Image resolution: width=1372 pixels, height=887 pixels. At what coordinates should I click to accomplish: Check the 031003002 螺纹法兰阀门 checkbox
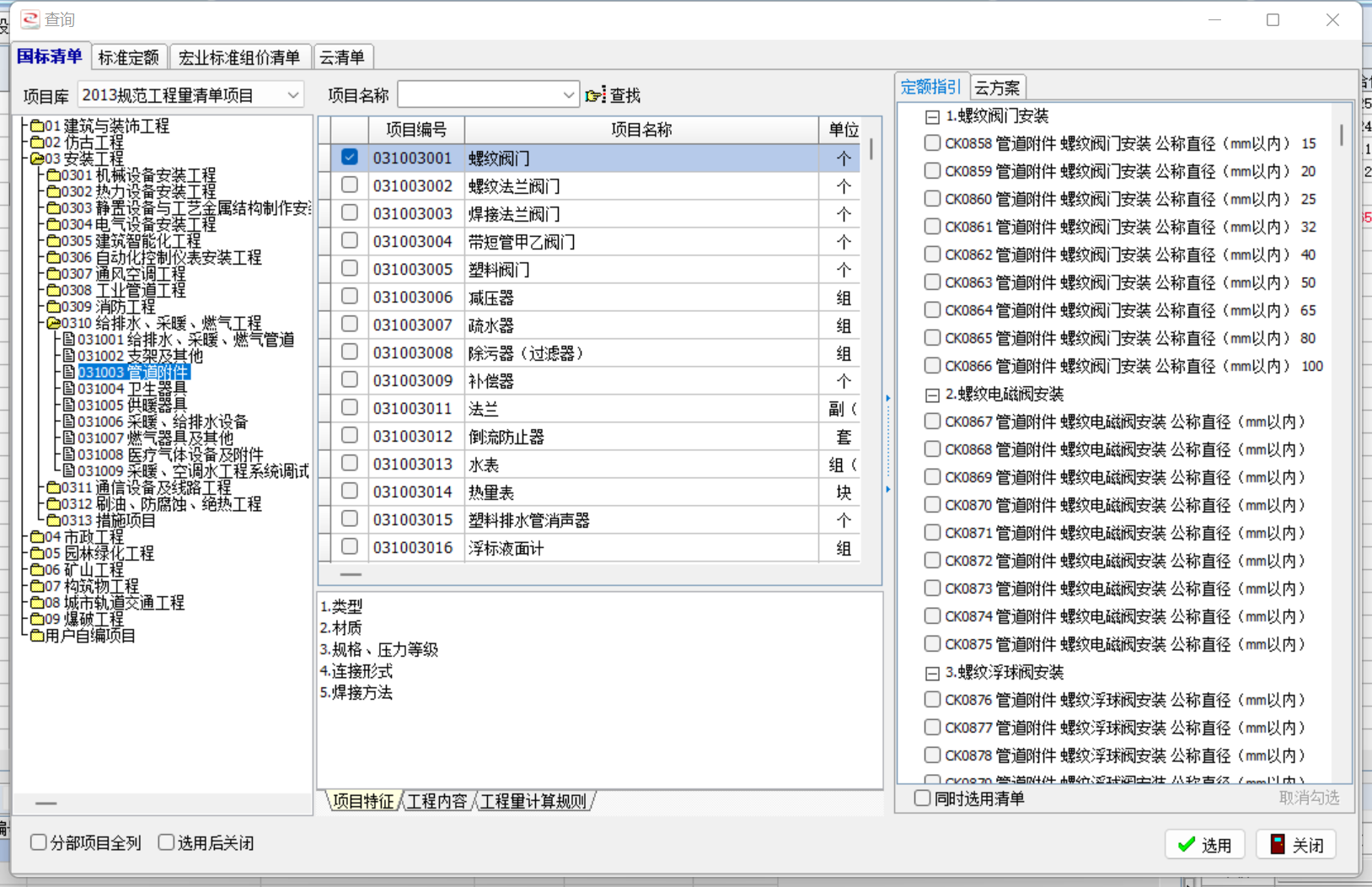[x=350, y=185]
